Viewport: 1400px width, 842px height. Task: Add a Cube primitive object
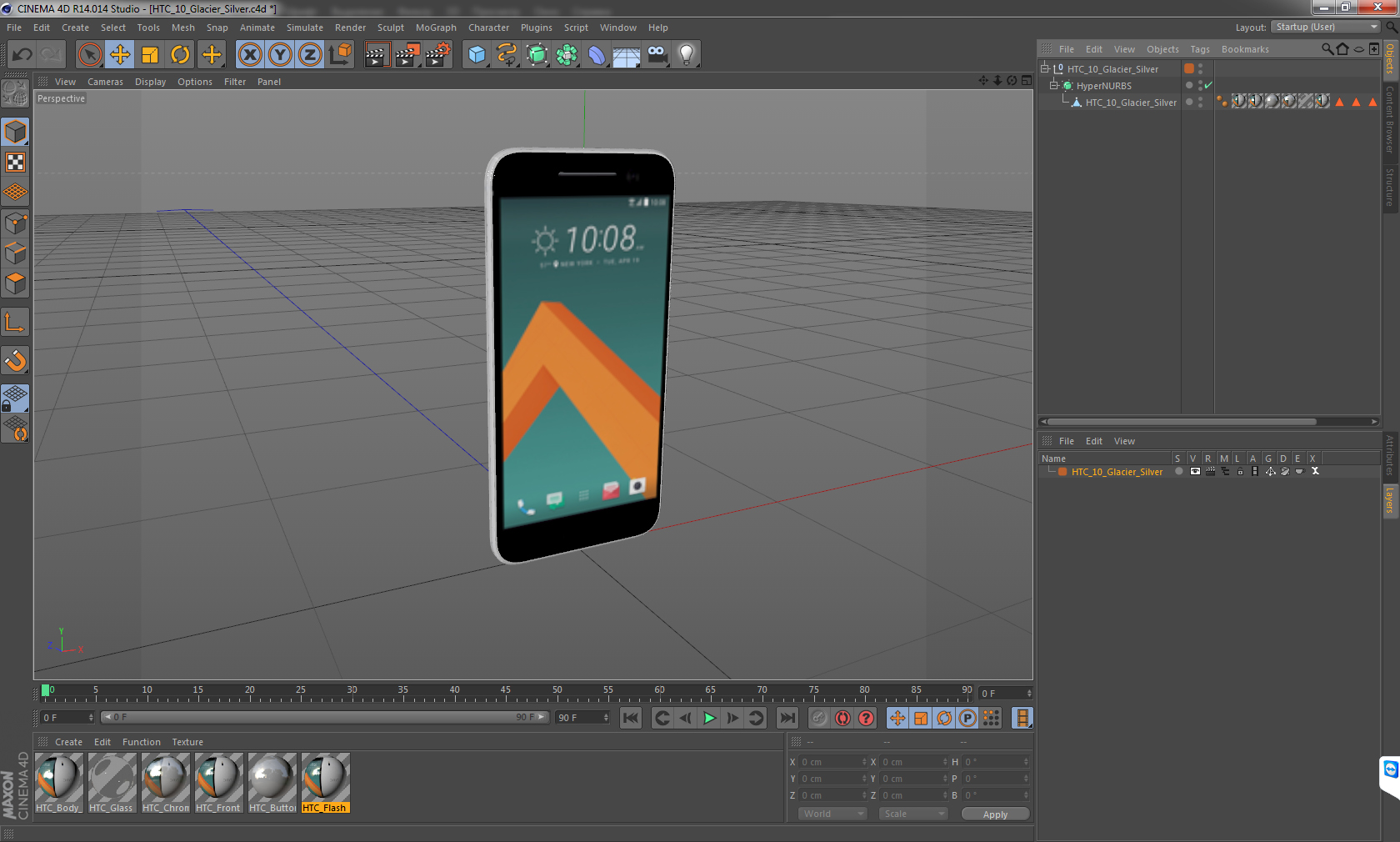pos(477,55)
